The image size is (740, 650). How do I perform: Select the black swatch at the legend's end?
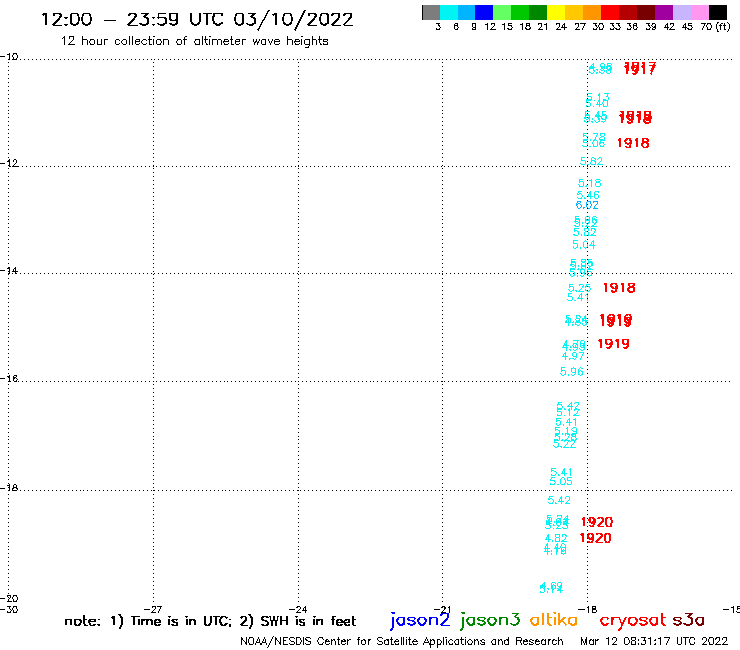(717, 12)
